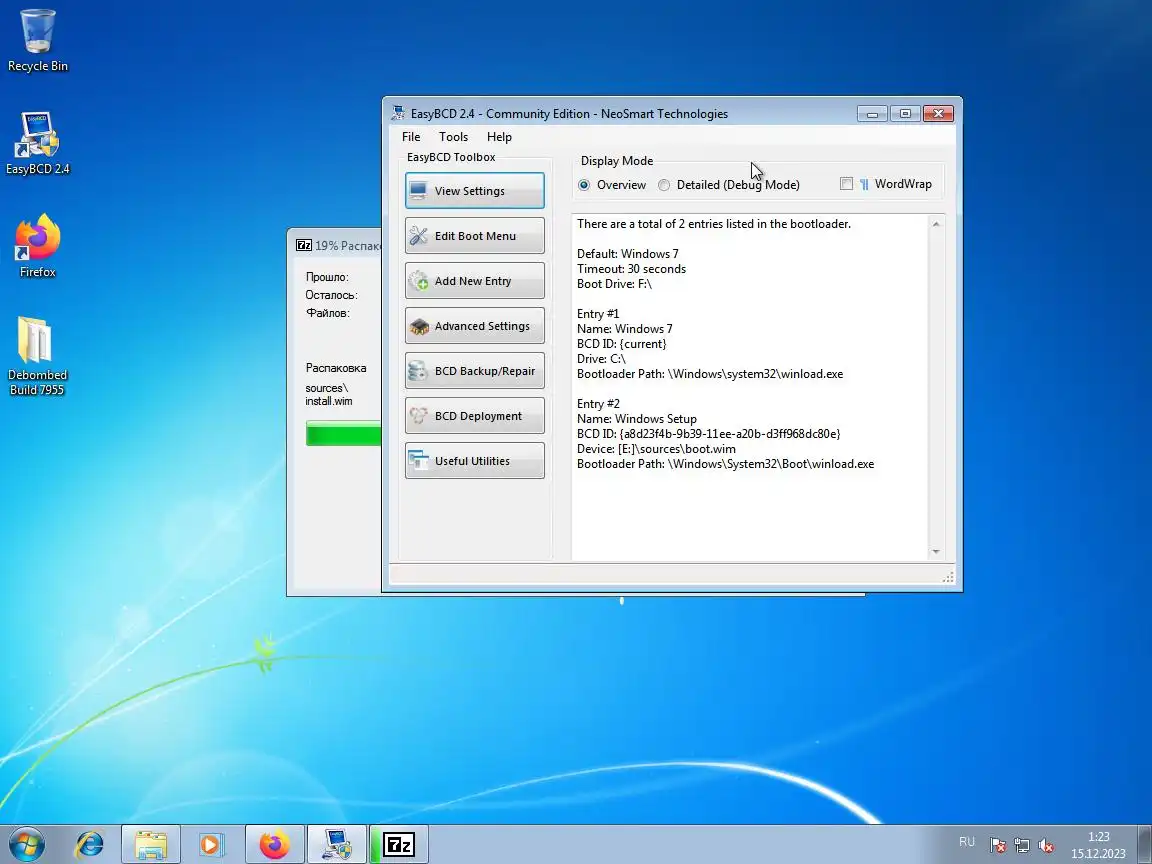The height and width of the screenshot is (864, 1152).
Task: Click the '\Windows\system32\winload.exe' bootloader path
Action: pyautogui.click(x=755, y=374)
